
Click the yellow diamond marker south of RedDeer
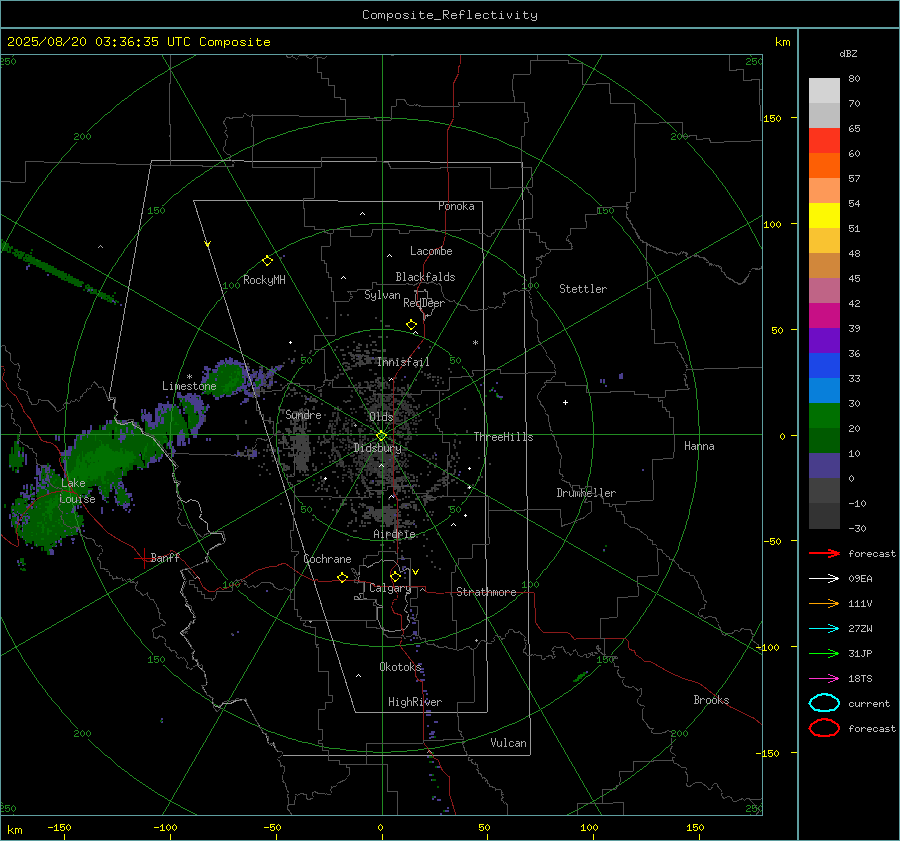coord(411,325)
